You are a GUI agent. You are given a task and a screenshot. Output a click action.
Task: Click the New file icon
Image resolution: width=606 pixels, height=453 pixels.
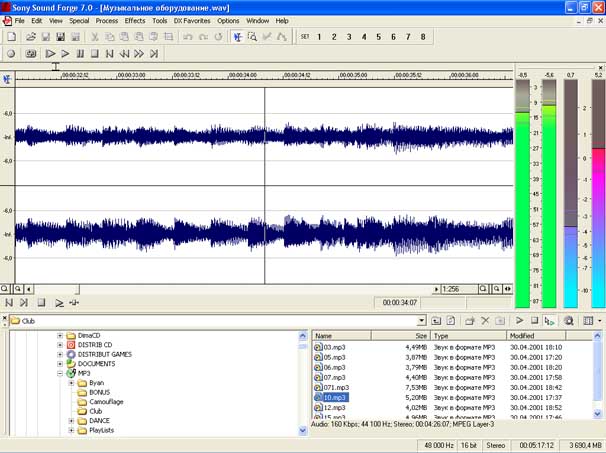click(x=12, y=37)
